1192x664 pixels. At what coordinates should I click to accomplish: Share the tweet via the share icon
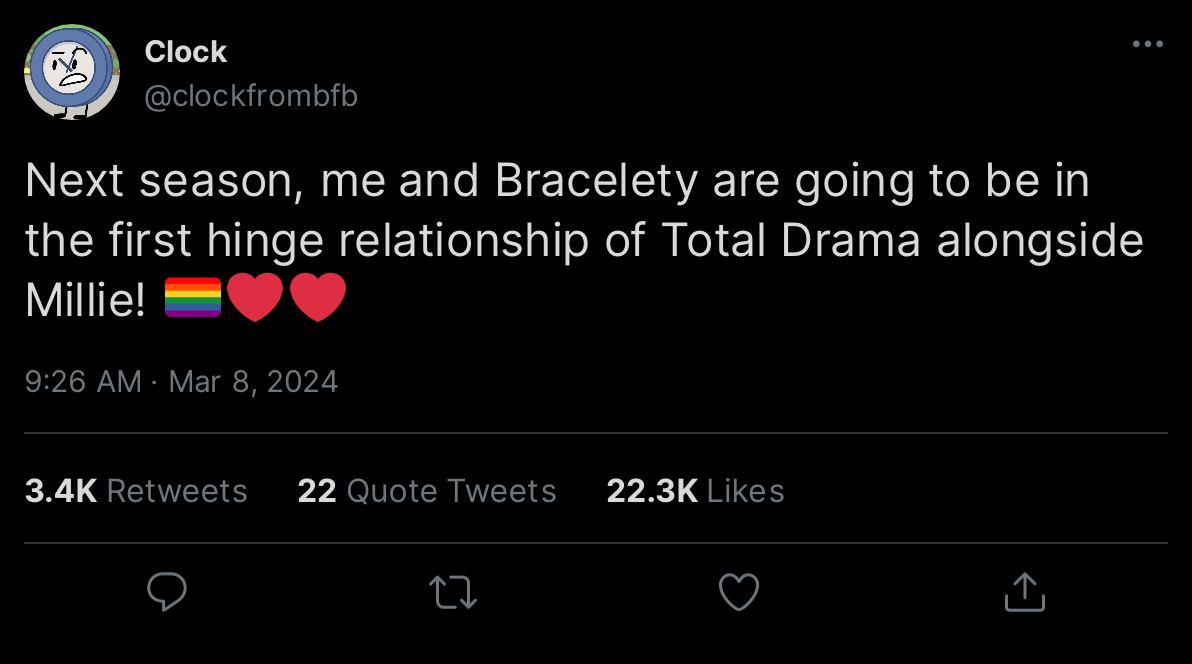coord(1024,592)
